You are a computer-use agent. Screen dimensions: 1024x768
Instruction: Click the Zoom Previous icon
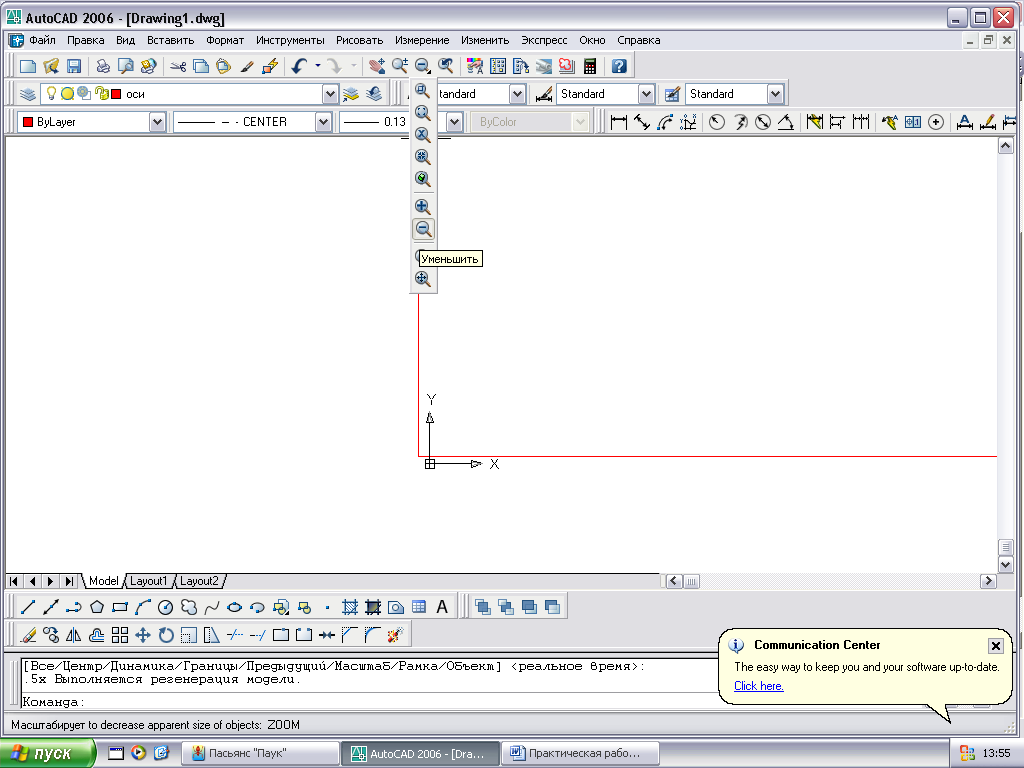coord(446,66)
